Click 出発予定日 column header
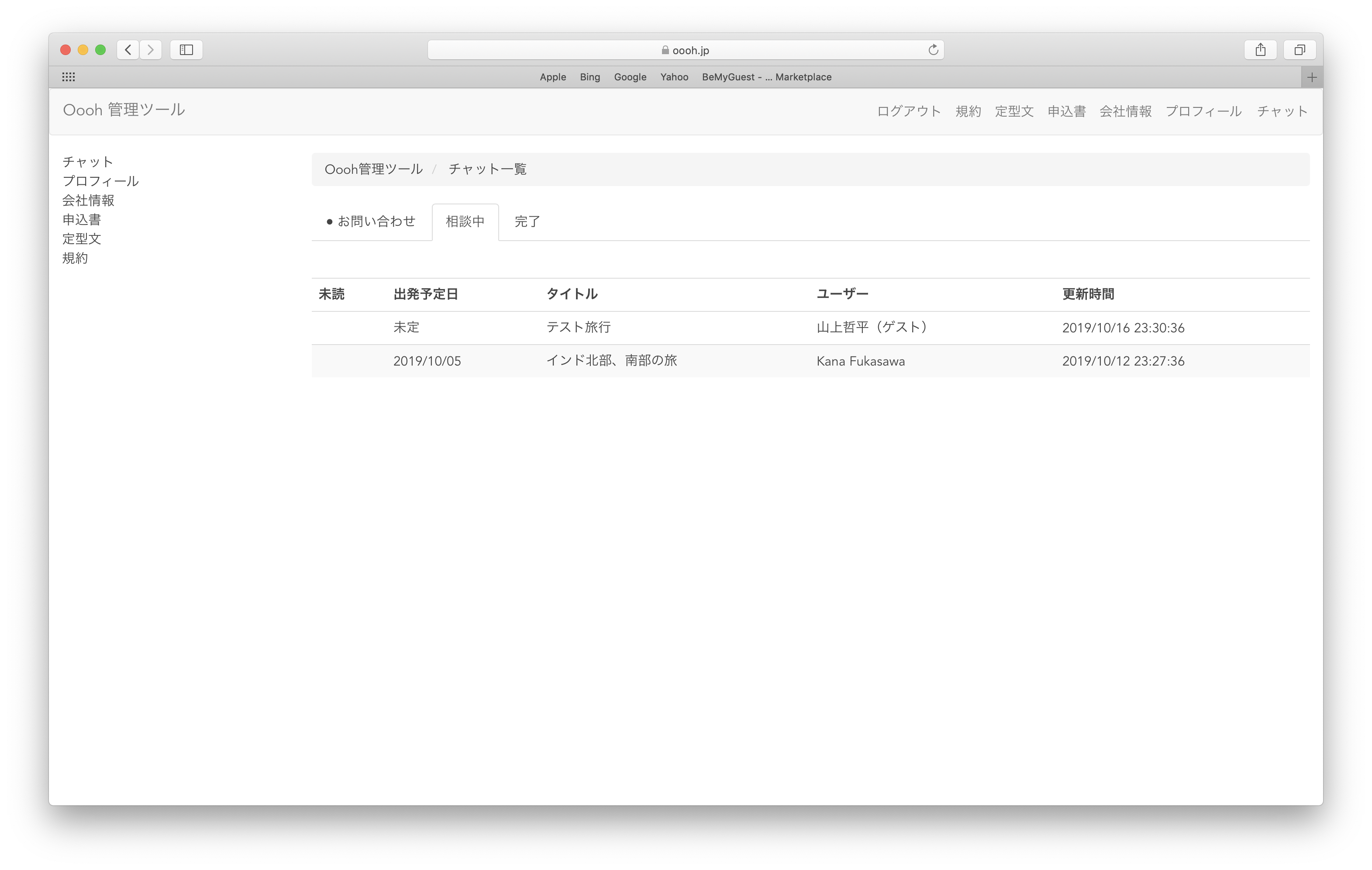Image resolution: width=1372 pixels, height=870 pixels. pyautogui.click(x=426, y=294)
